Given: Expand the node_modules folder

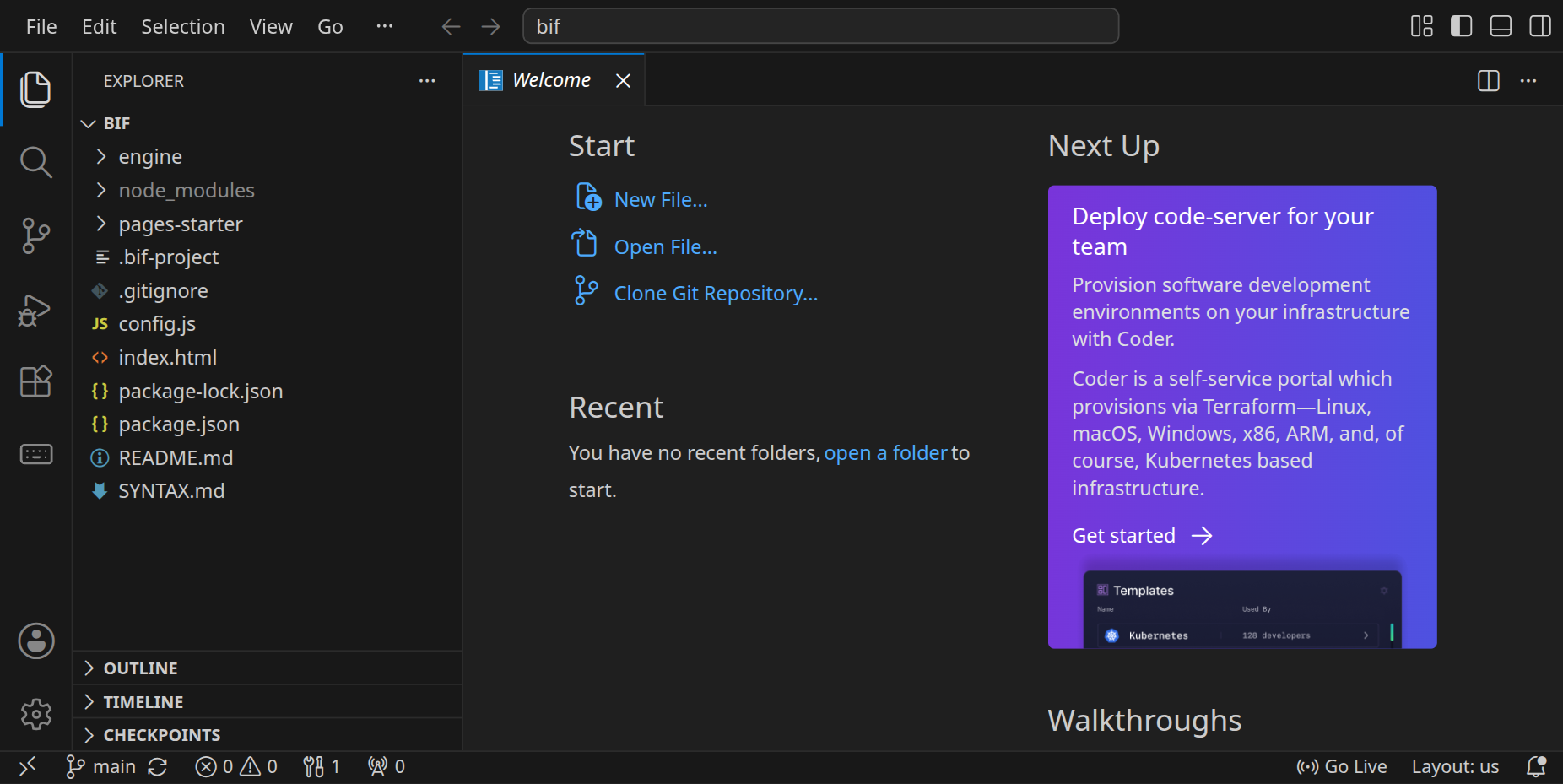Looking at the screenshot, I should (101, 190).
